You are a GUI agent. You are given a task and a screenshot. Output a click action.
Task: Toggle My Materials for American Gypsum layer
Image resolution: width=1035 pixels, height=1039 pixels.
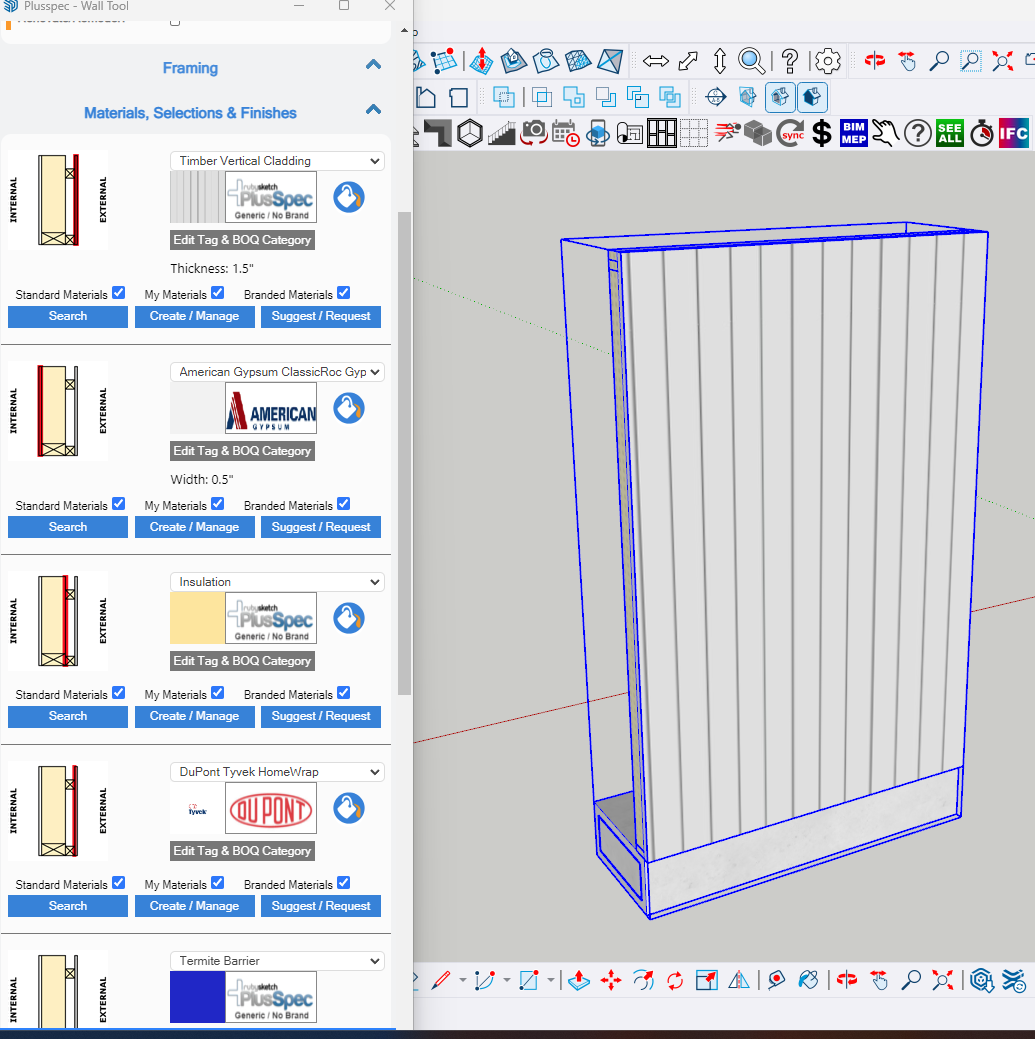coord(217,504)
